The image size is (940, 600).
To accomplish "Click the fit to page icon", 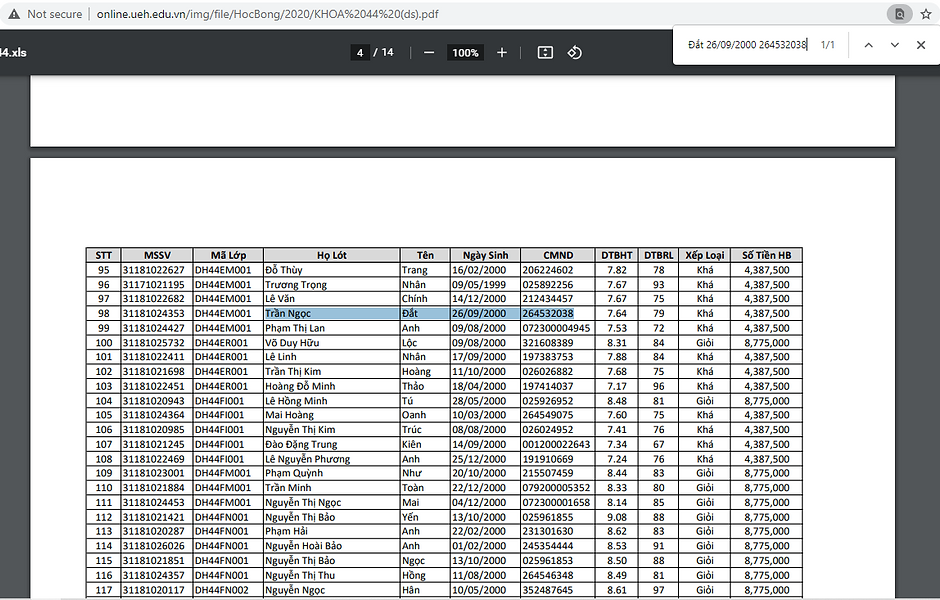I will (545, 53).
